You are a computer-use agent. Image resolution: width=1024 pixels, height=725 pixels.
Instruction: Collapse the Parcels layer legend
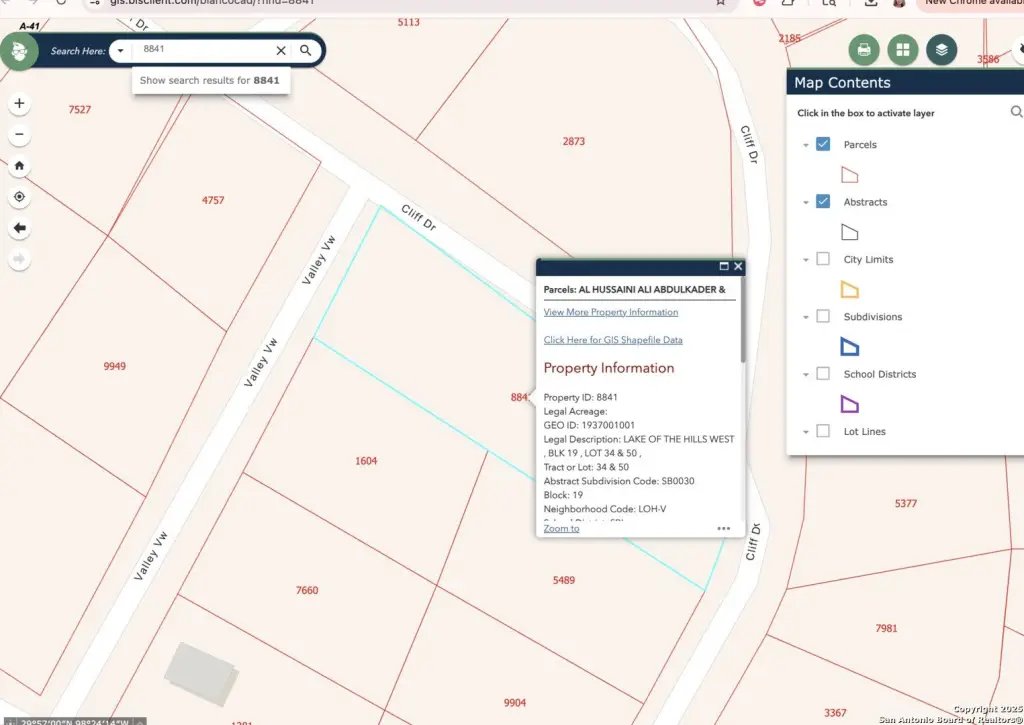(805, 145)
